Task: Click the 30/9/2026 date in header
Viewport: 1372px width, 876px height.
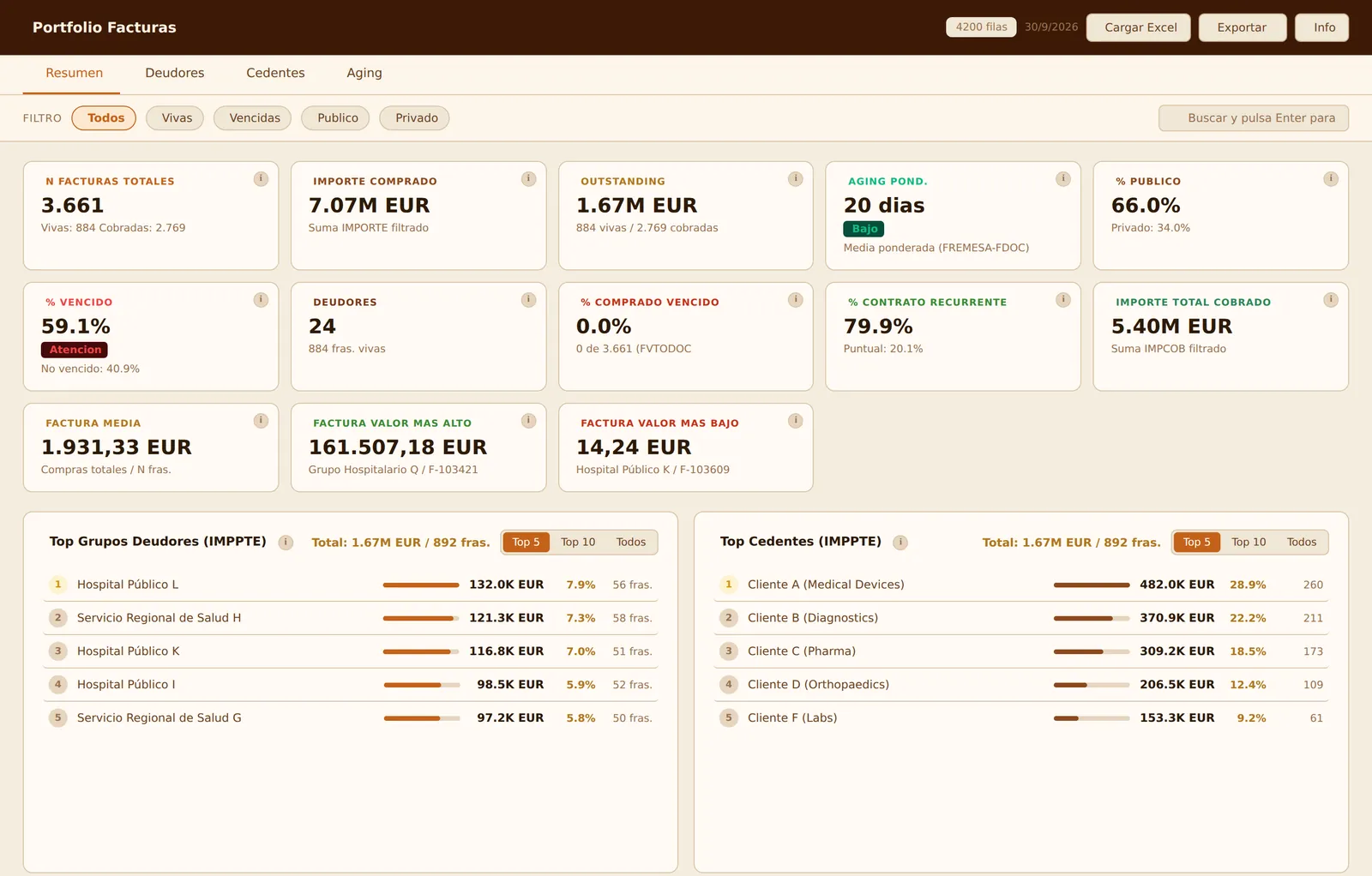Action: click(1051, 27)
